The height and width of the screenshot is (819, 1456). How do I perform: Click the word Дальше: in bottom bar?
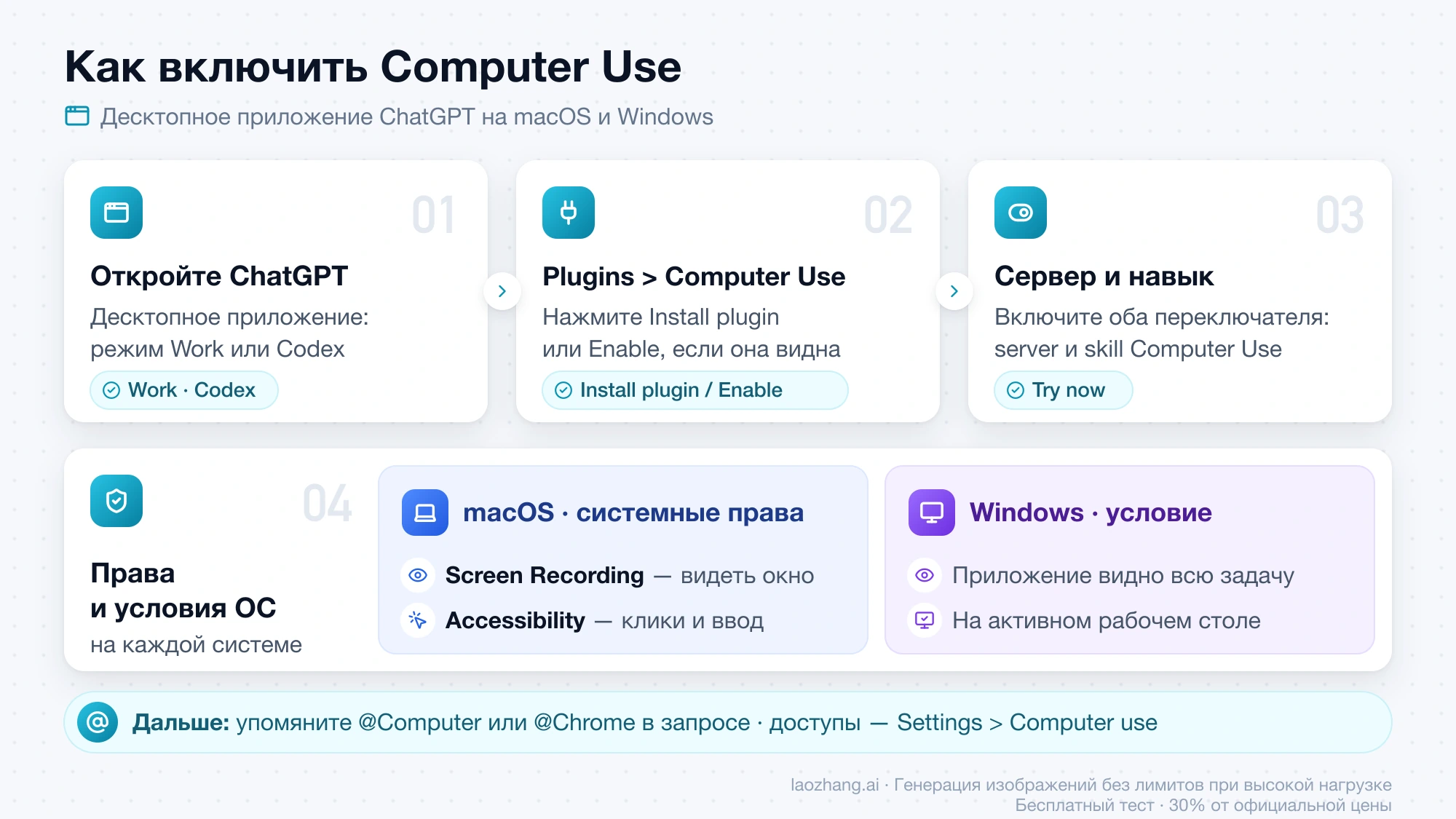pyautogui.click(x=181, y=722)
